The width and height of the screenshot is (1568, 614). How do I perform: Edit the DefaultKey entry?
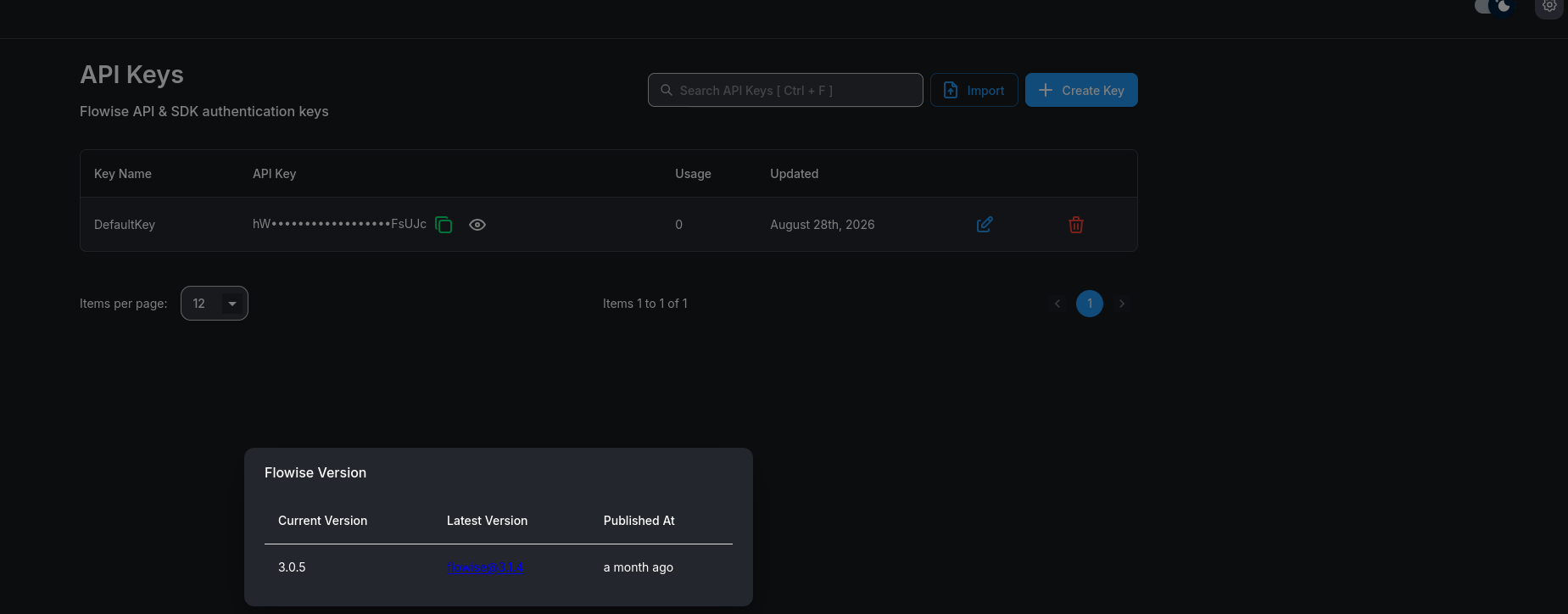point(985,225)
